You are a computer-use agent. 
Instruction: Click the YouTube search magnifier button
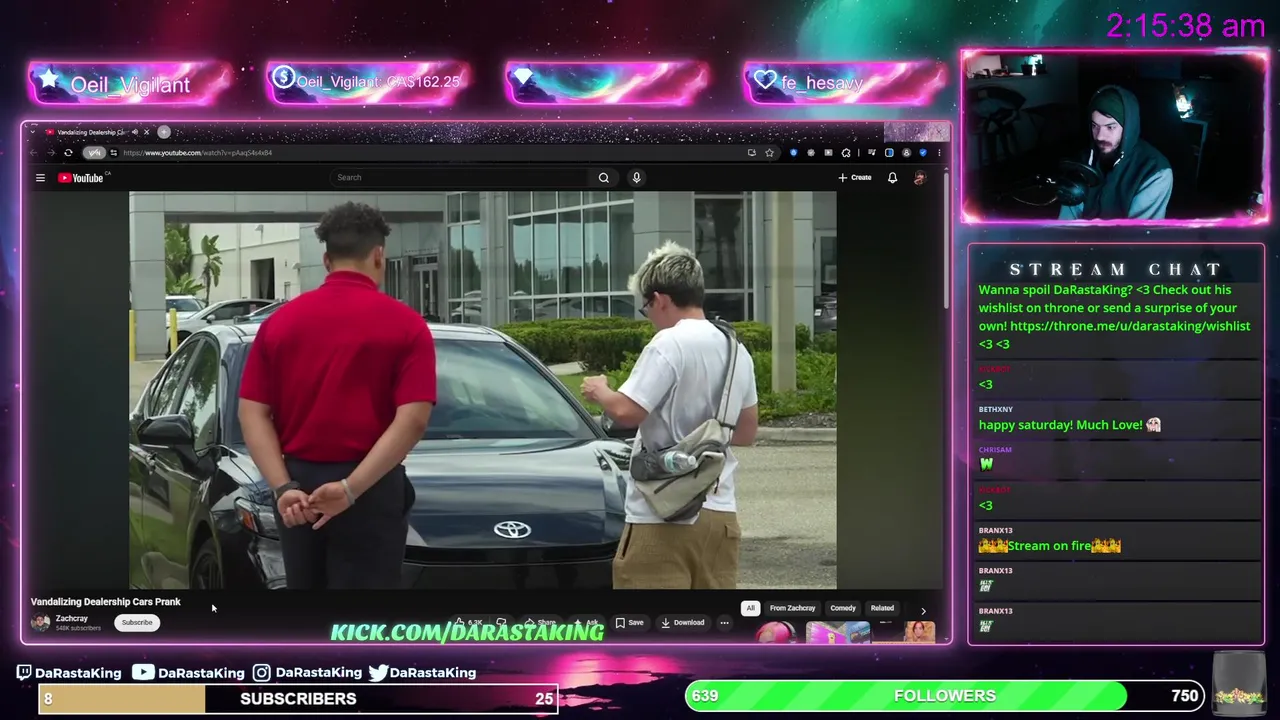click(603, 177)
